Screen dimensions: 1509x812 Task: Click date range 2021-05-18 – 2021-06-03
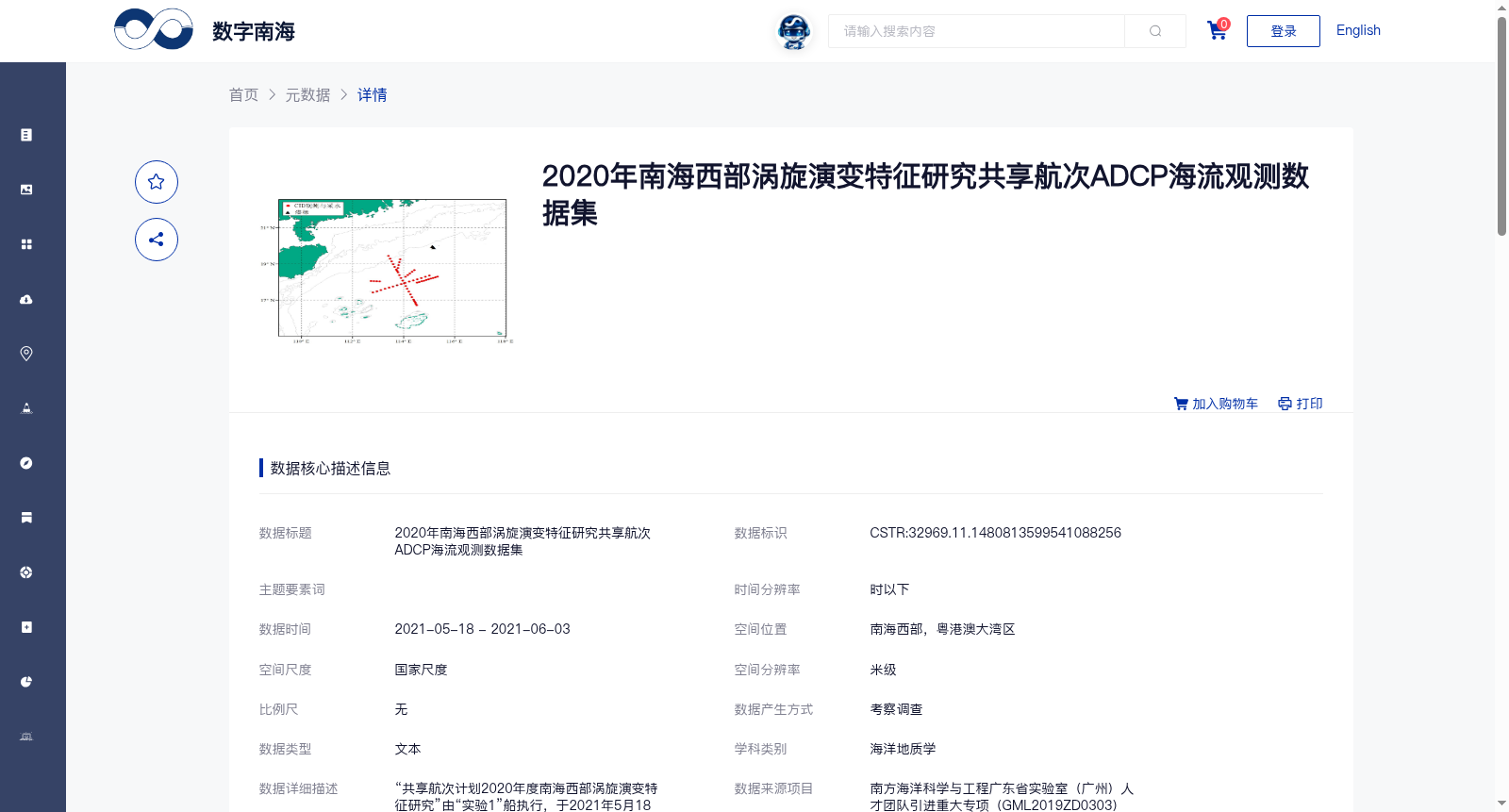click(483, 629)
